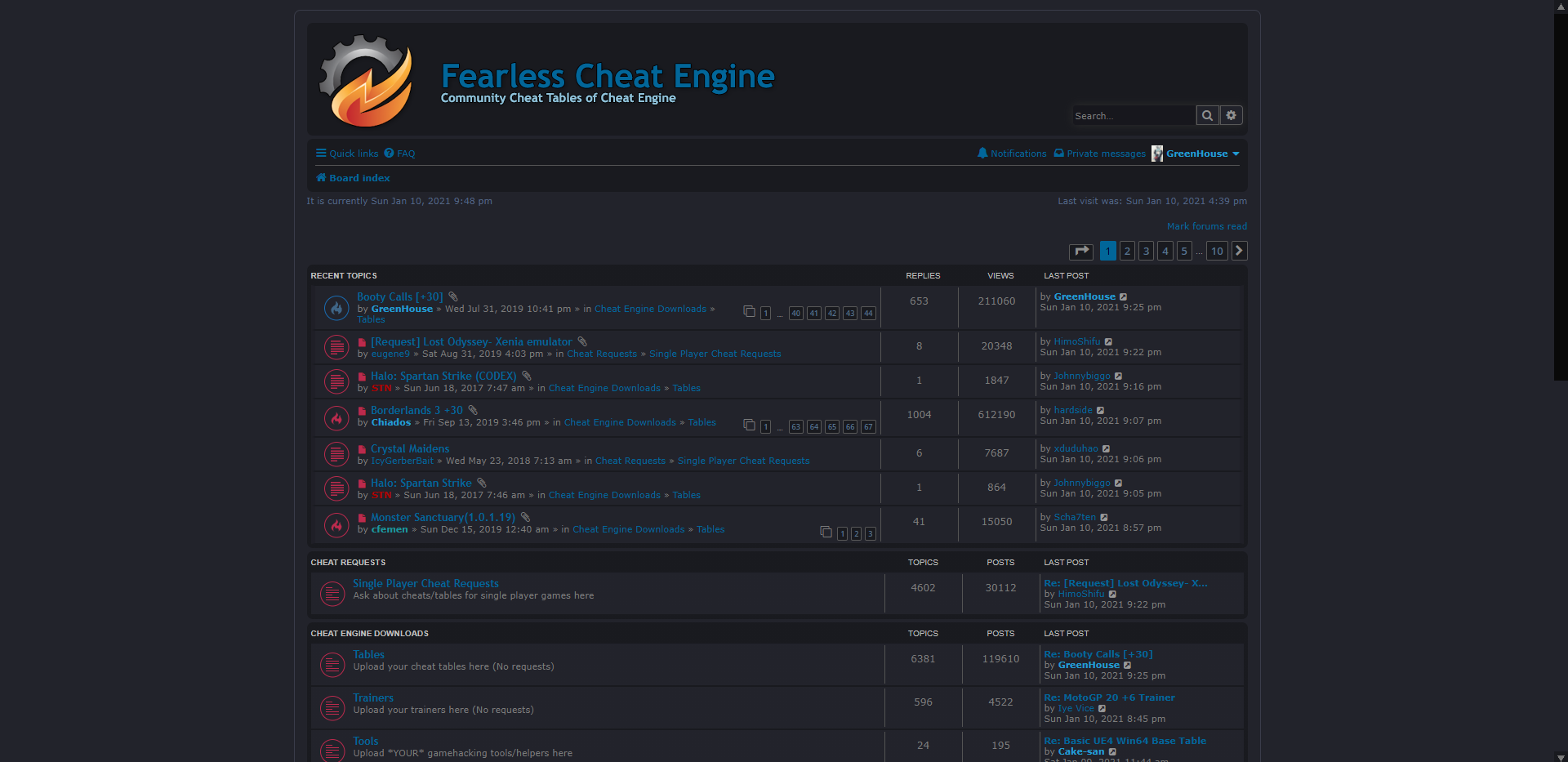
Task: Go to Board index home
Action: click(x=353, y=178)
